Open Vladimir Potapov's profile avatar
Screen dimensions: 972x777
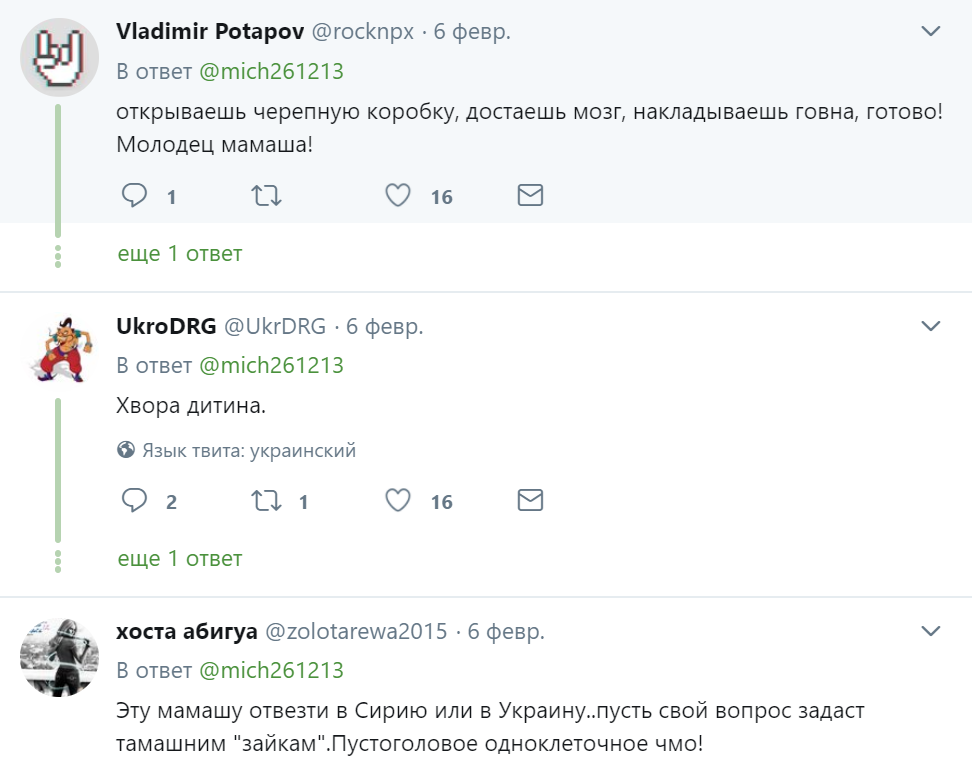tap(58, 58)
